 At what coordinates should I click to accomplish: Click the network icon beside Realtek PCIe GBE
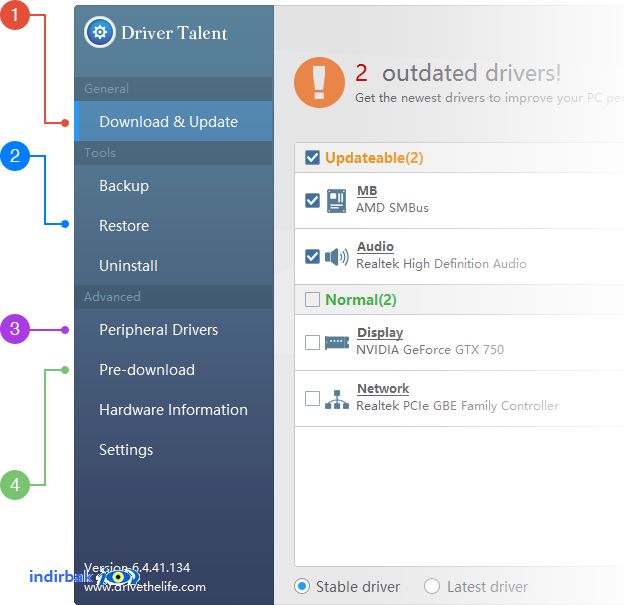pyautogui.click(x=337, y=400)
